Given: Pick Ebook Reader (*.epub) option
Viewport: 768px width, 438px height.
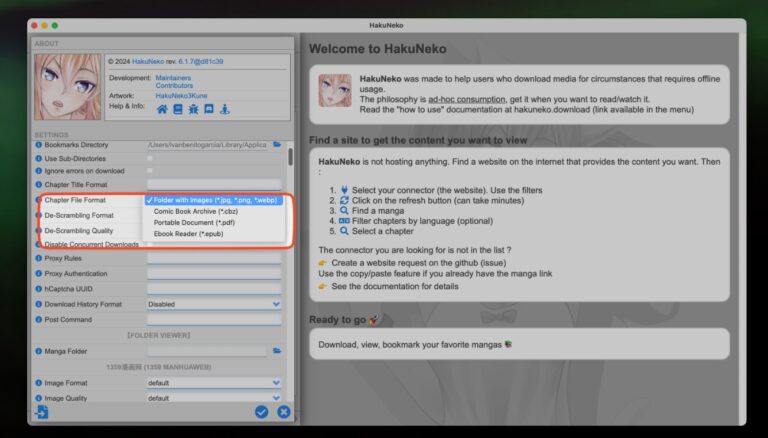Looking at the screenshot, I should coord(190,234).
